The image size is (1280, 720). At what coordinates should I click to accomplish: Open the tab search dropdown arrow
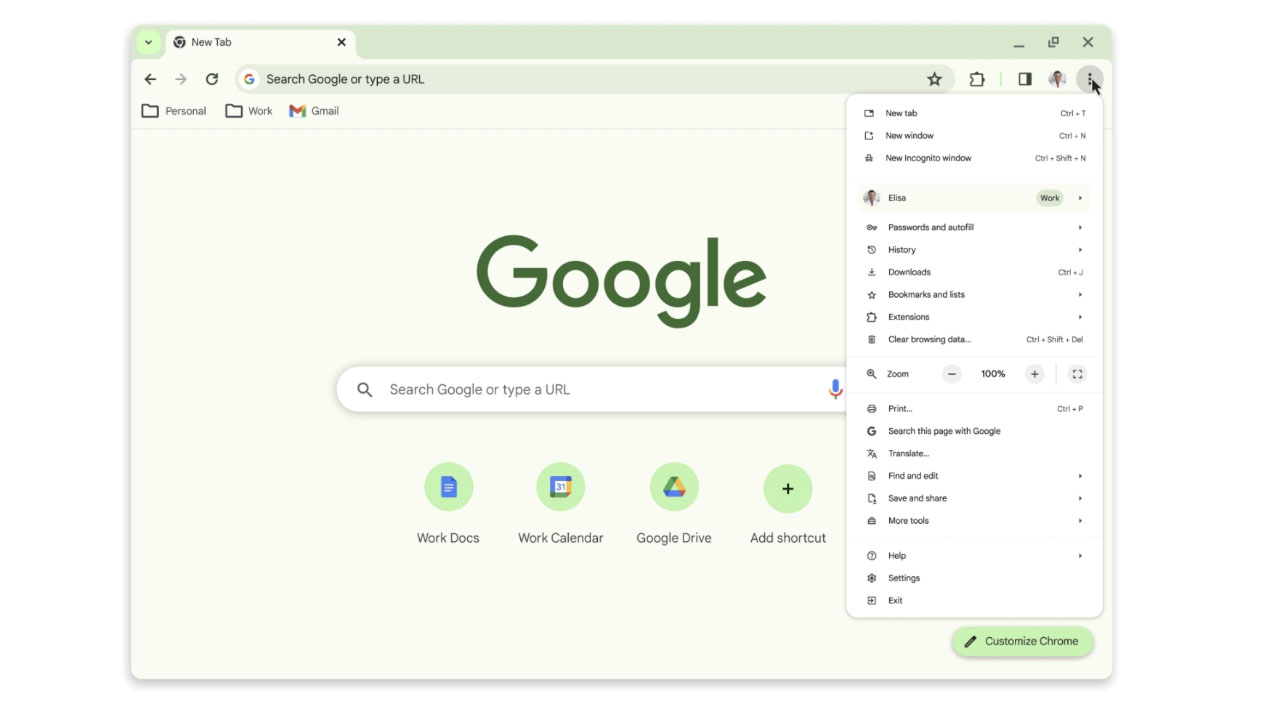pos(147,42)
